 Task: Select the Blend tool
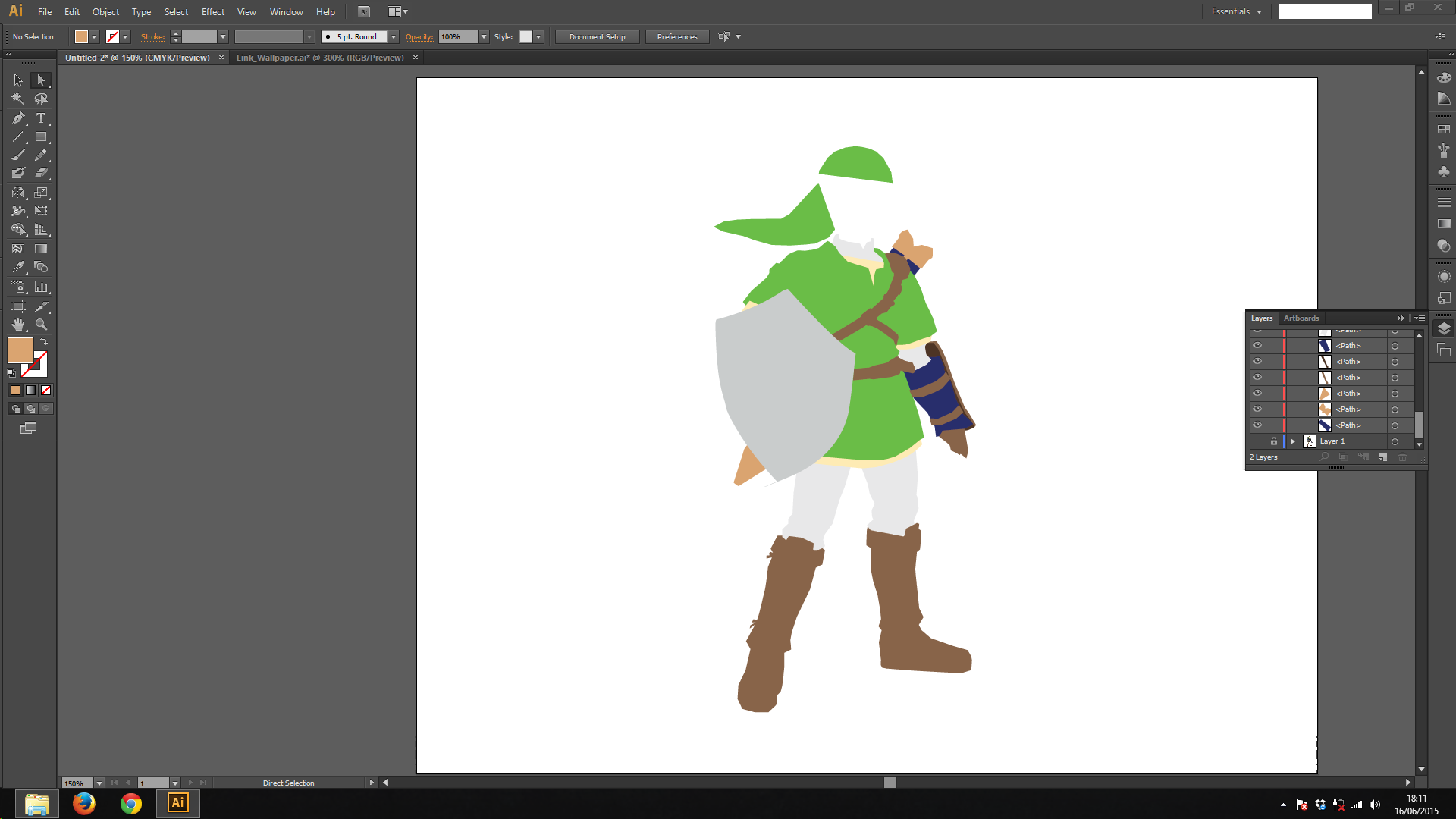[x=41, y=267]
